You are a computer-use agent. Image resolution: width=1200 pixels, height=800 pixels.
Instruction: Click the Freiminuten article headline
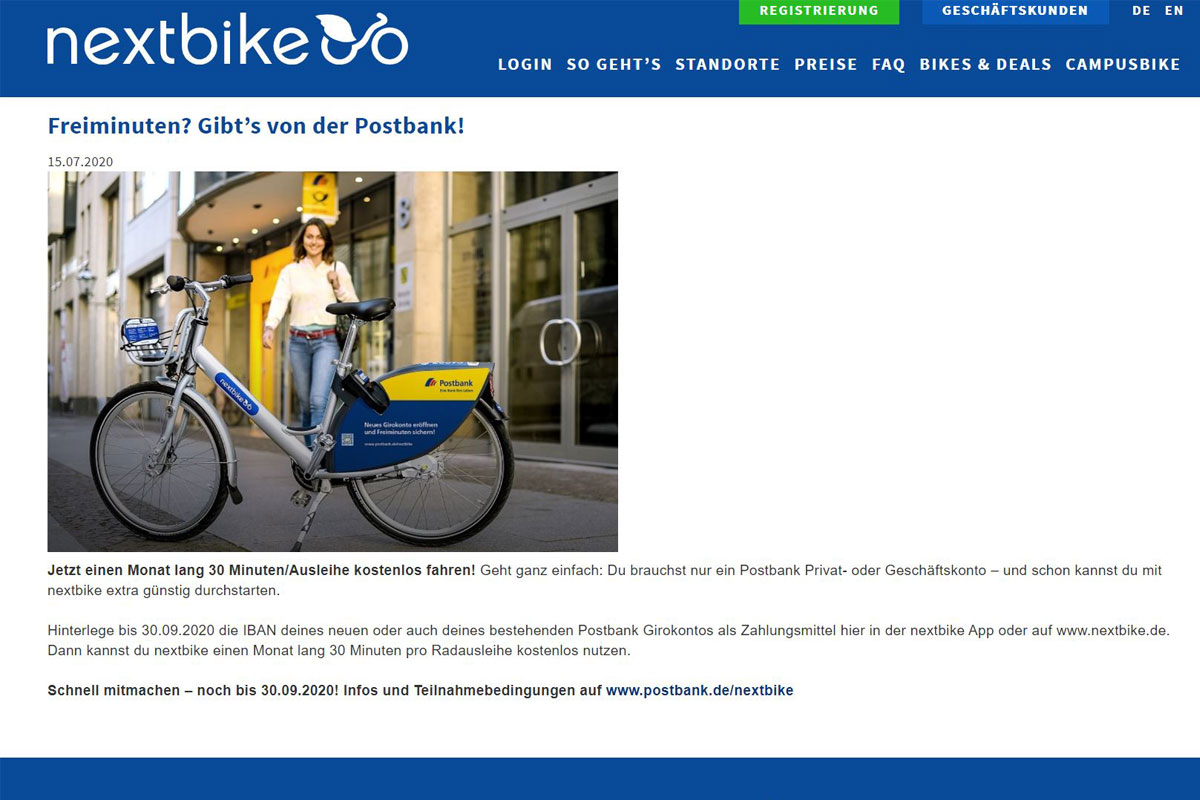pyautogui.click(x=256, y=126)
